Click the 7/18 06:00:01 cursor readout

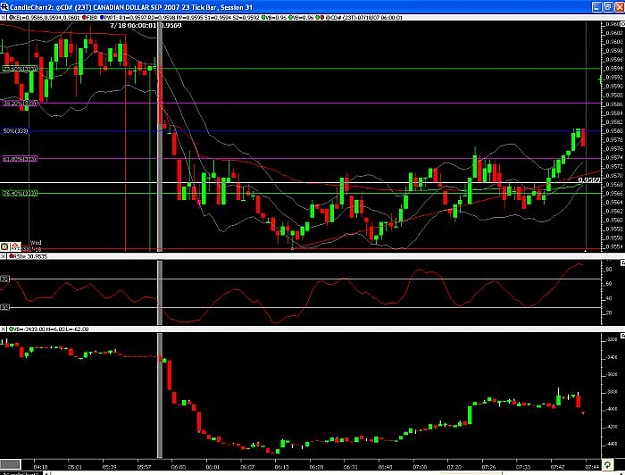tap(134, 26)
